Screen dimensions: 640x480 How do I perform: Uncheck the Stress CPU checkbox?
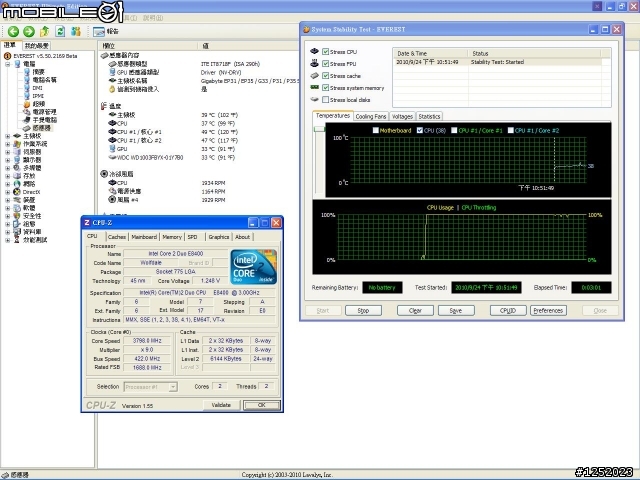point(325,51)
